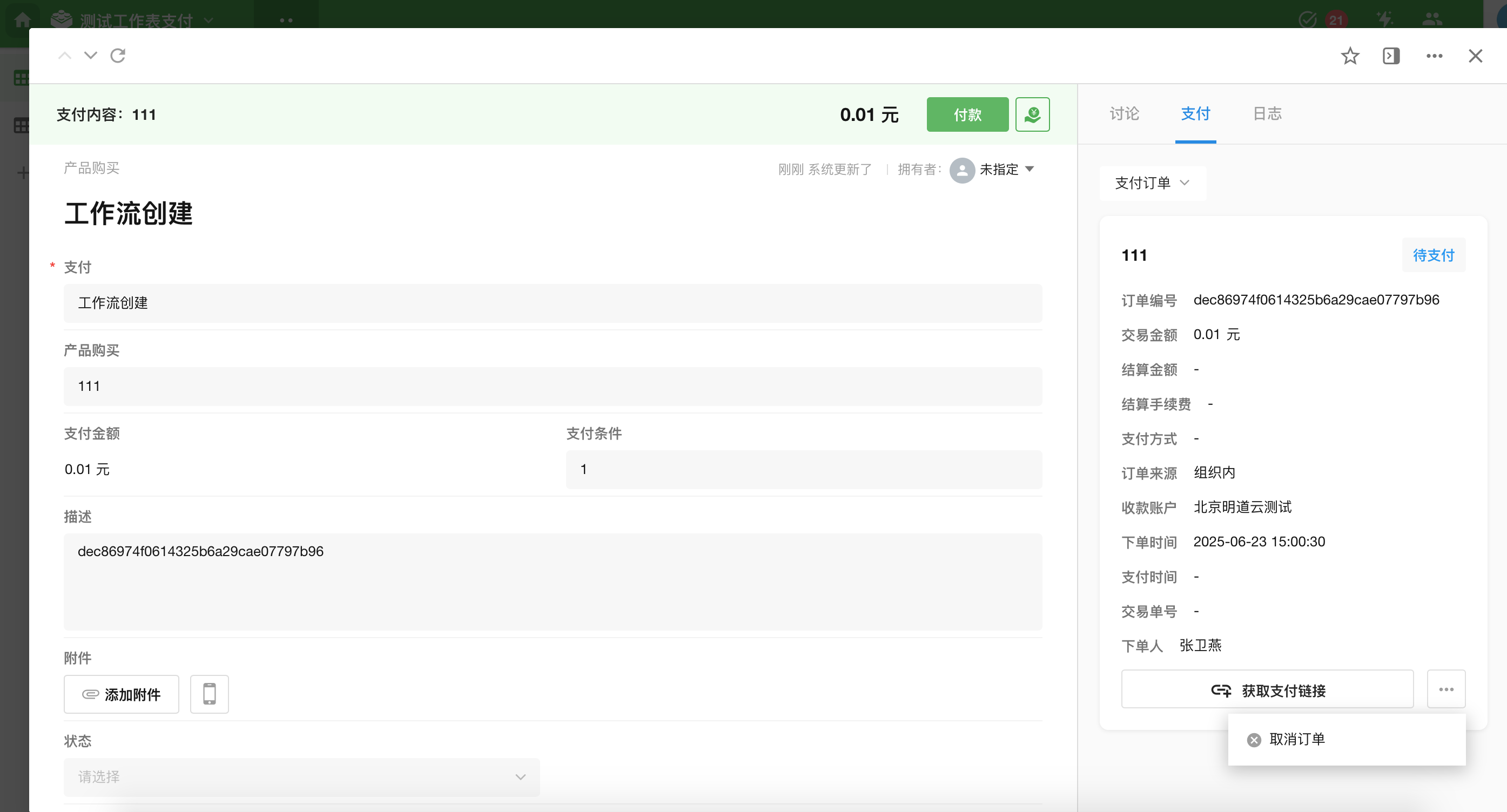Go to next record arrow

point(91,56)
